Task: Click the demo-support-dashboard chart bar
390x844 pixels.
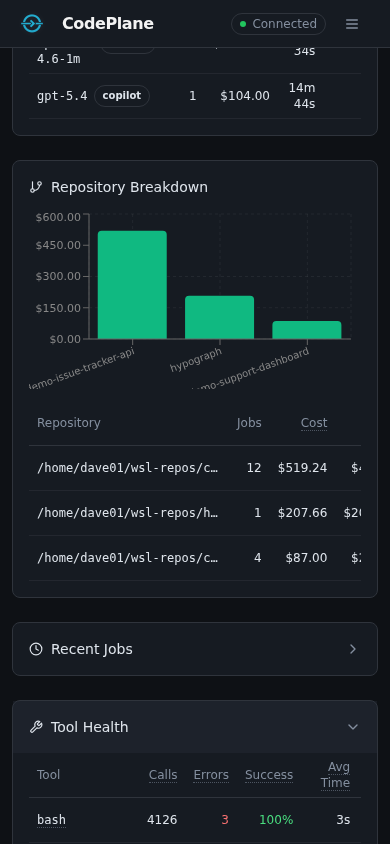Action: 307,330
